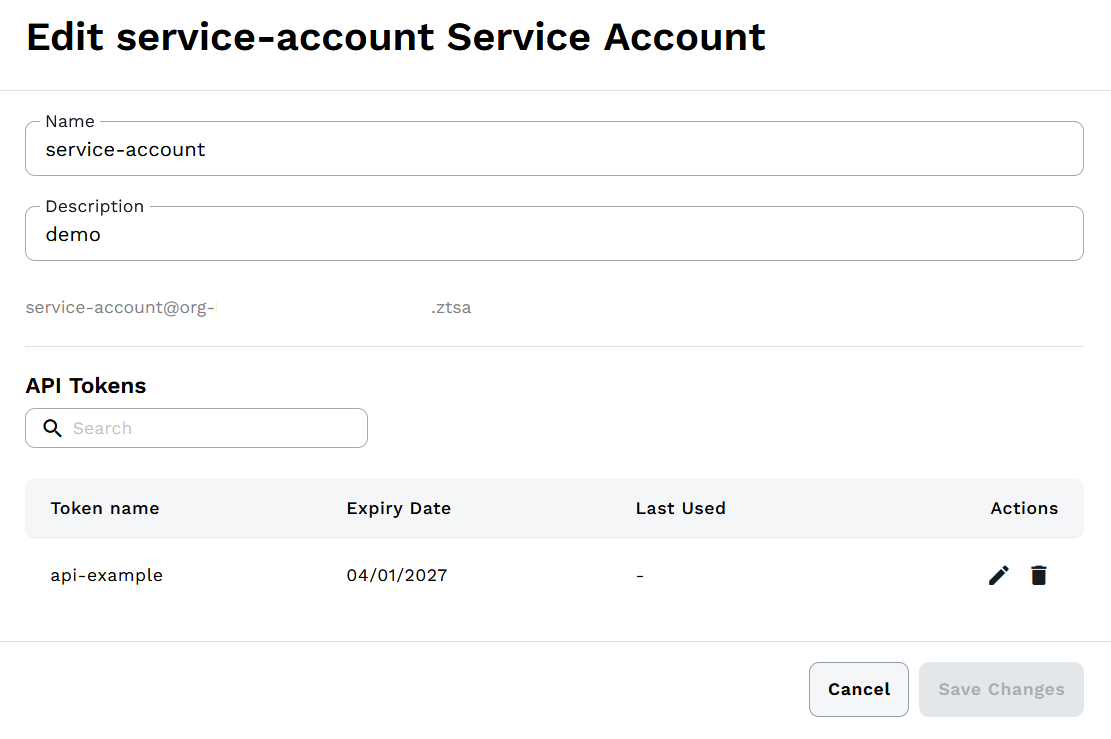Screen dimensions: 1111x739
Task: Click the Cancel button
Action: click(x=858, y=689)
